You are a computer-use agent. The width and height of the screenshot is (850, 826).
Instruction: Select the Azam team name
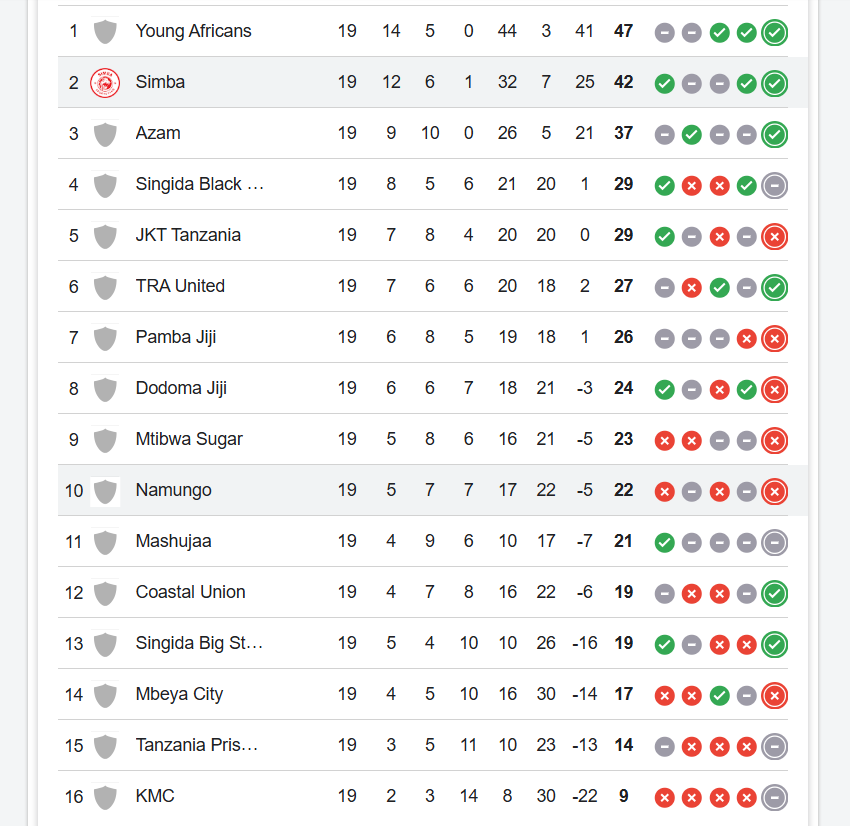pyautogui.click(x=158, y=133)
